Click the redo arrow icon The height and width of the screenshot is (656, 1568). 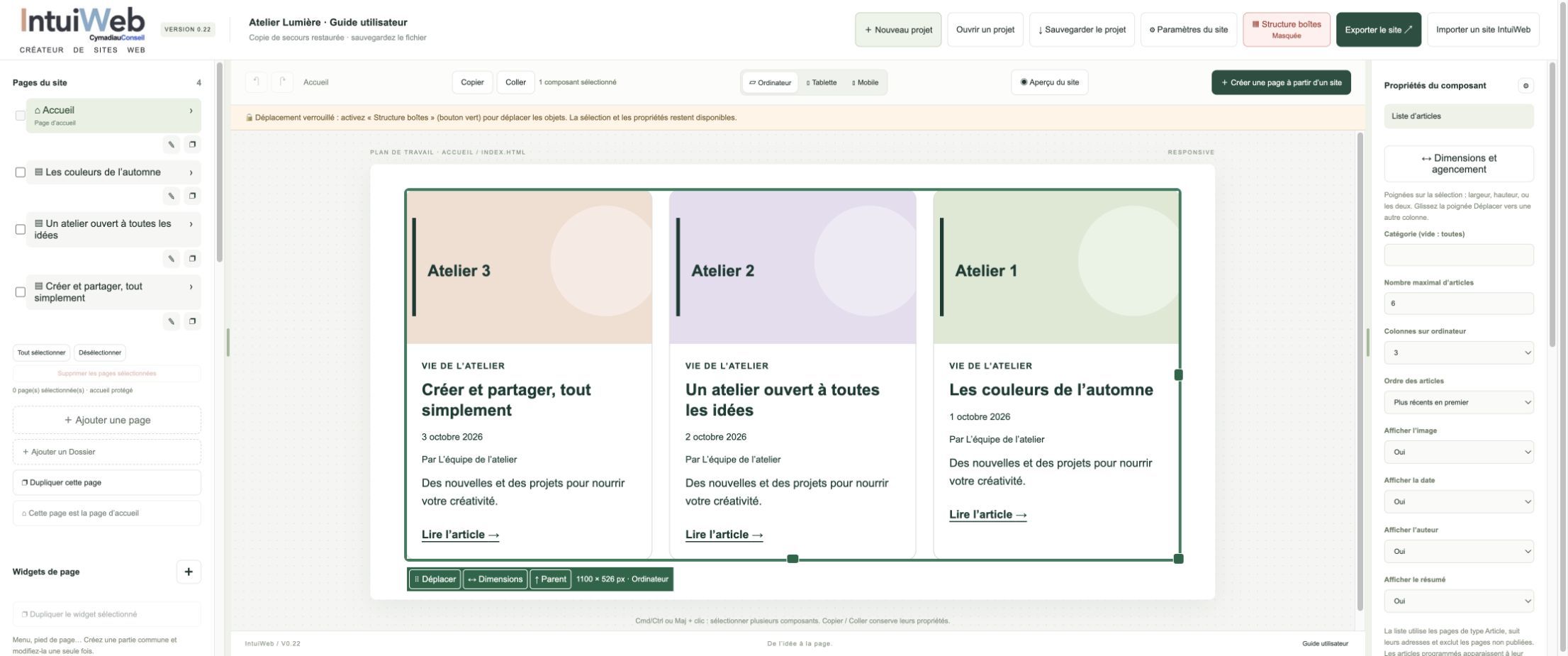click(x=282, y=82)
